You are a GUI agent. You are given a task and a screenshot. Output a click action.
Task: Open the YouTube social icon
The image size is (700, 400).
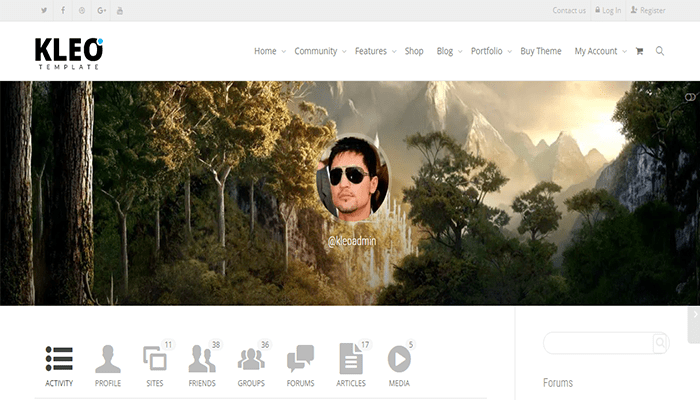(x=120, y=10)
